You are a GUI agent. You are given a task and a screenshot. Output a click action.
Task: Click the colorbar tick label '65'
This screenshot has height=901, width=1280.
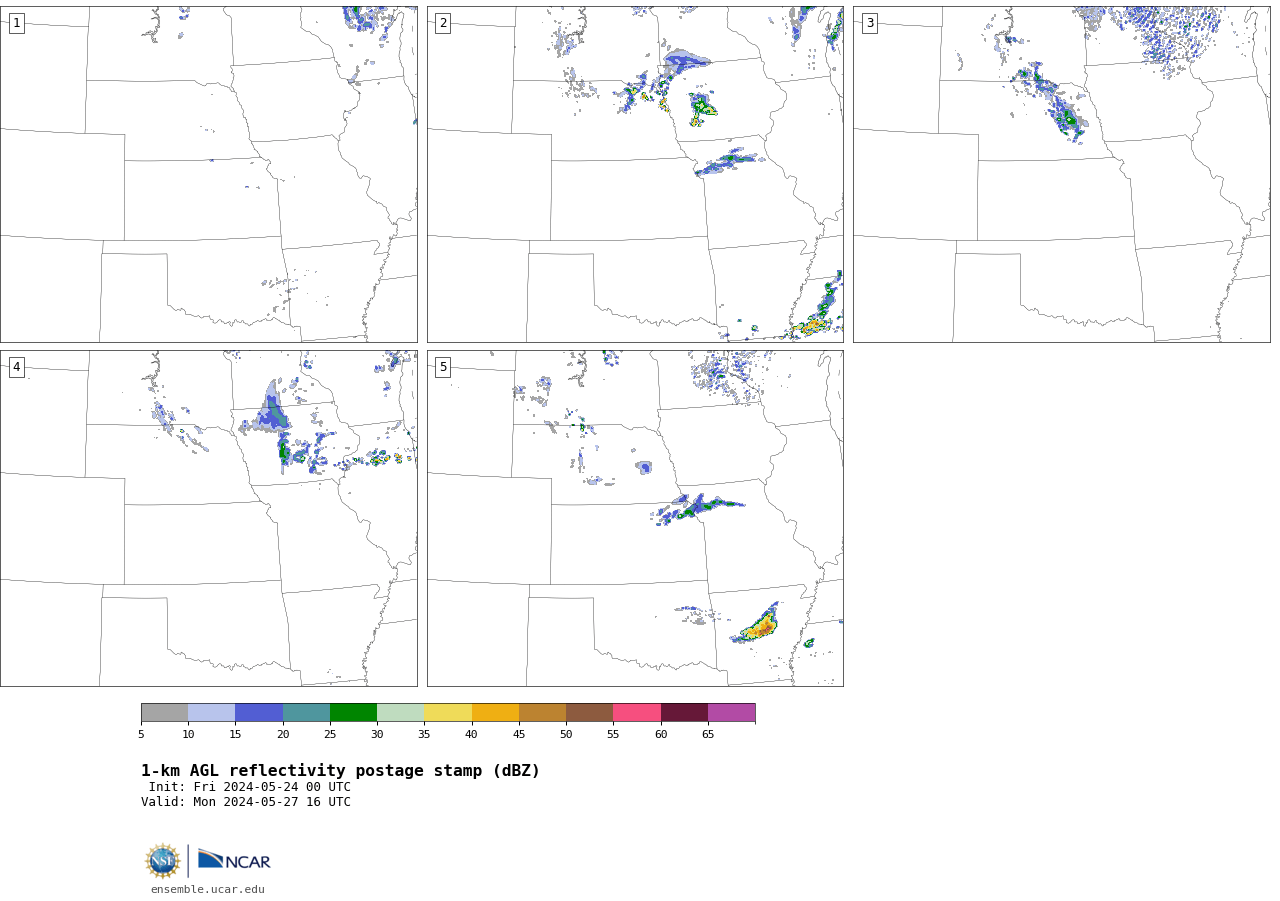(x=708, y=735)
